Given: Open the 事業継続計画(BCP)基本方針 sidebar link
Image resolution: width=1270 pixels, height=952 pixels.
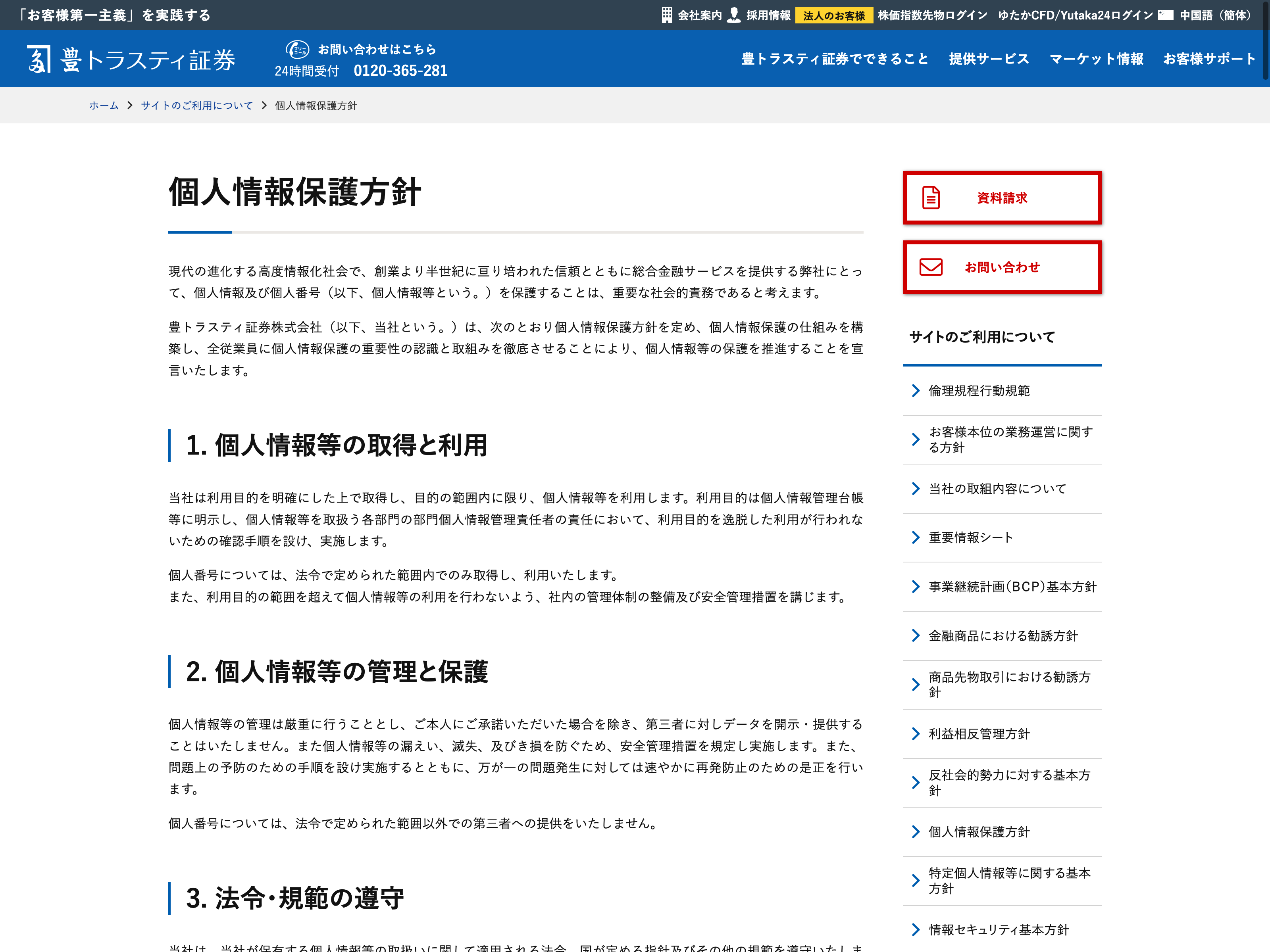Looking at the screenshot, I should (x=1012, y=586).
